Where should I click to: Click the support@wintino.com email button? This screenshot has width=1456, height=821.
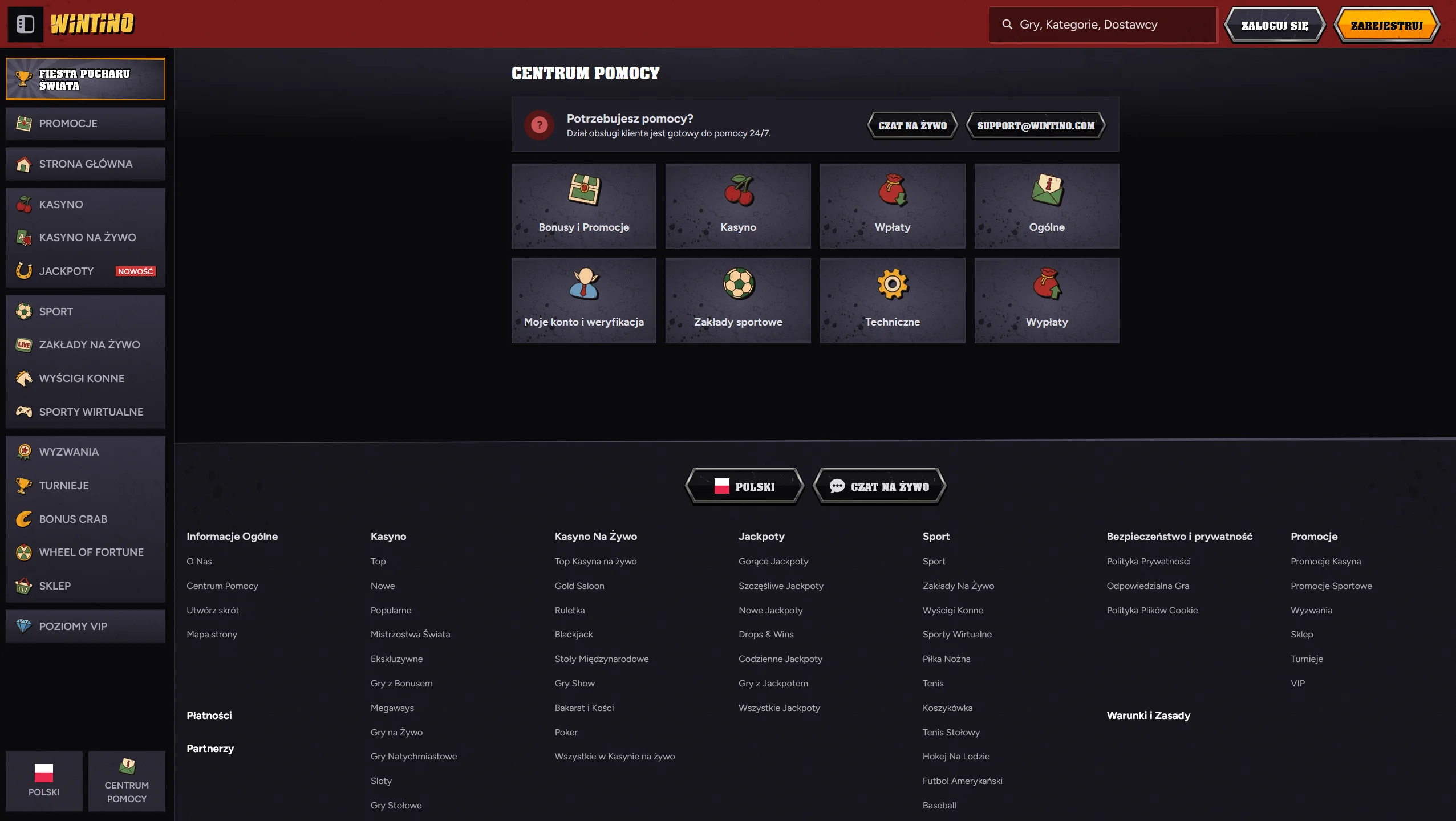pos(1036,125)
